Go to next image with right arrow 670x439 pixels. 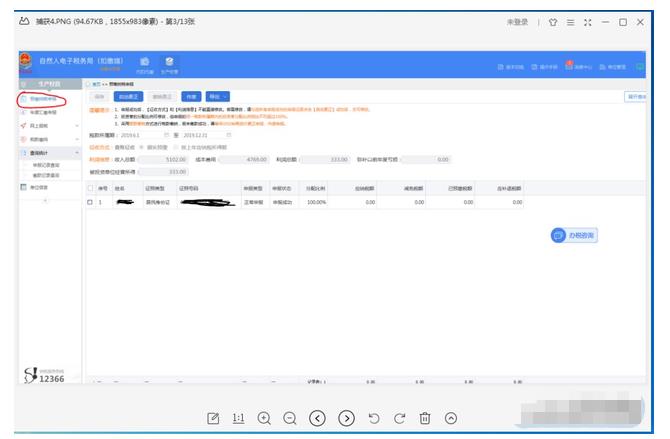[x=346, y=418]
